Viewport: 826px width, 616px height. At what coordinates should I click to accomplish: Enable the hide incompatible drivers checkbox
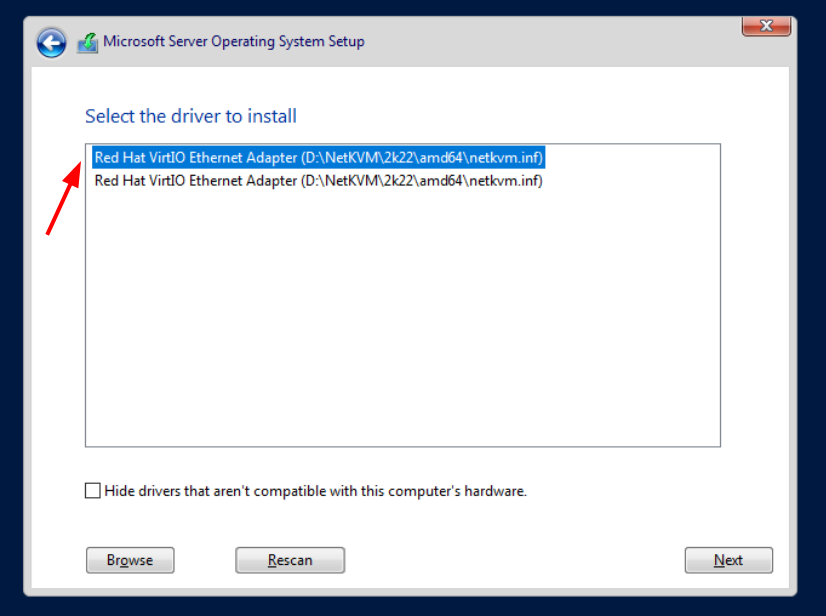[93, 491]
